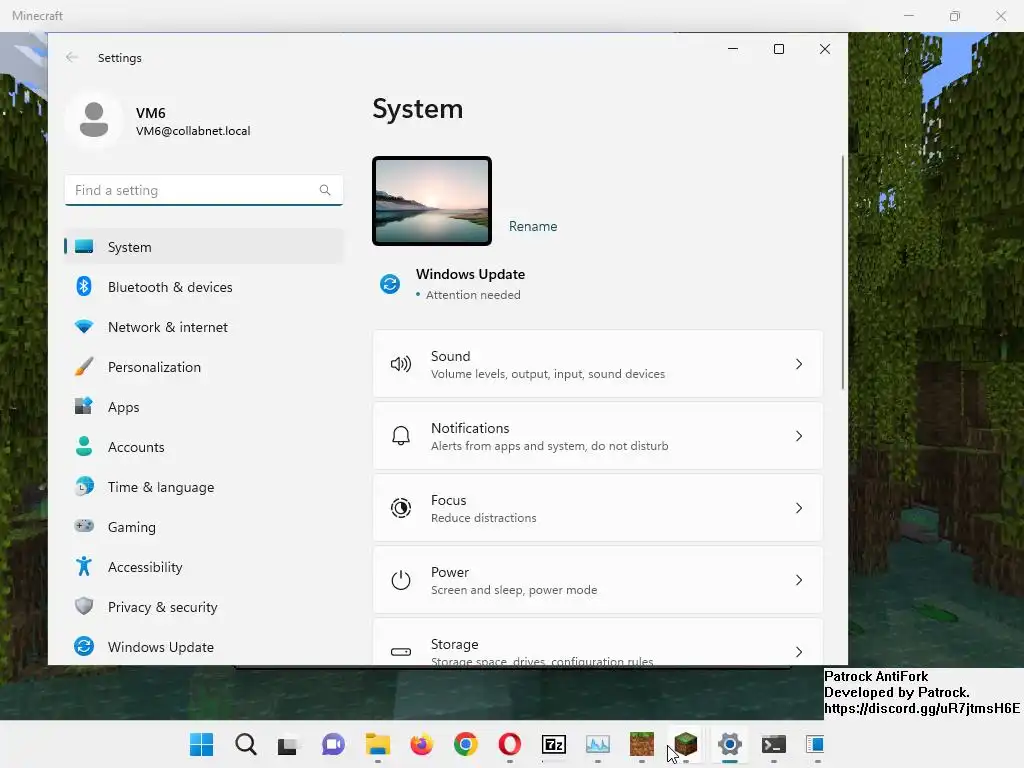Click the speaker icon on Sound card

click(401, 364)
